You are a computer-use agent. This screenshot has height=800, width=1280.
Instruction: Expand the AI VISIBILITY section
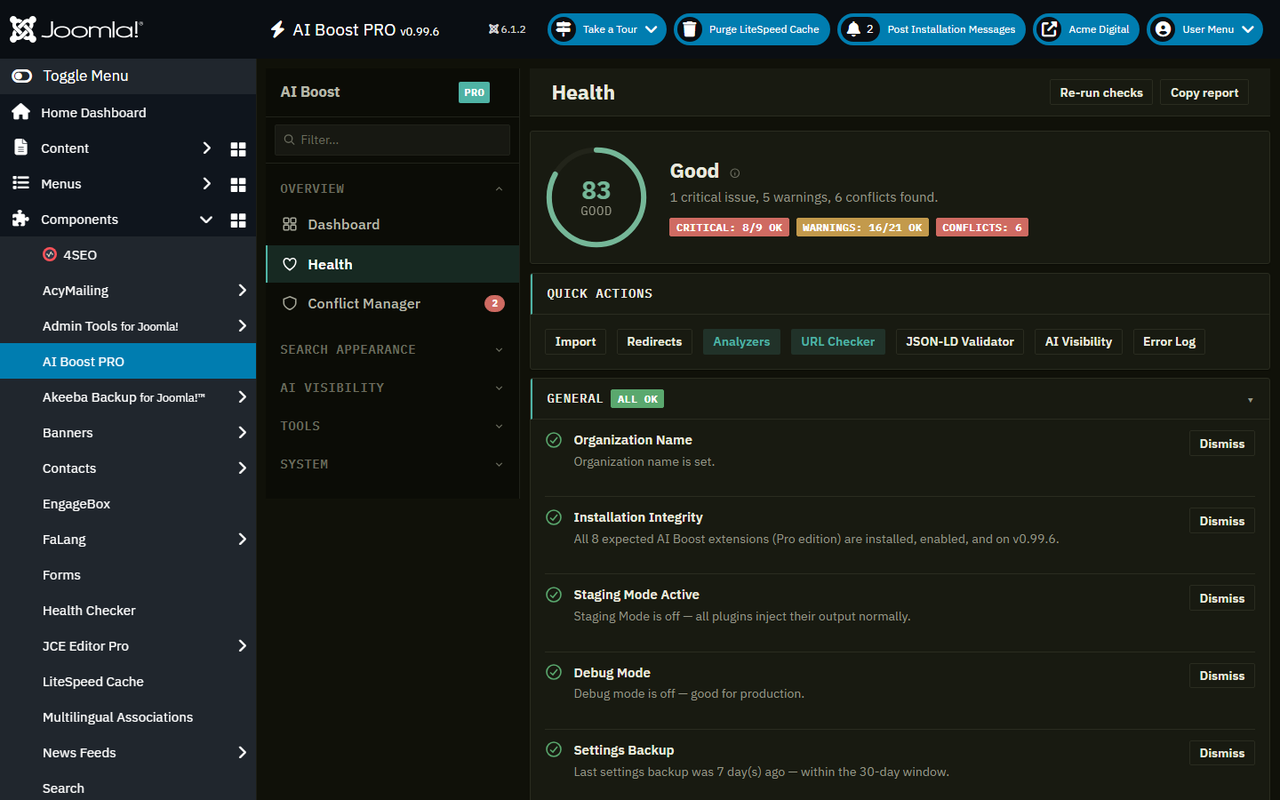[x=392, y=388]
